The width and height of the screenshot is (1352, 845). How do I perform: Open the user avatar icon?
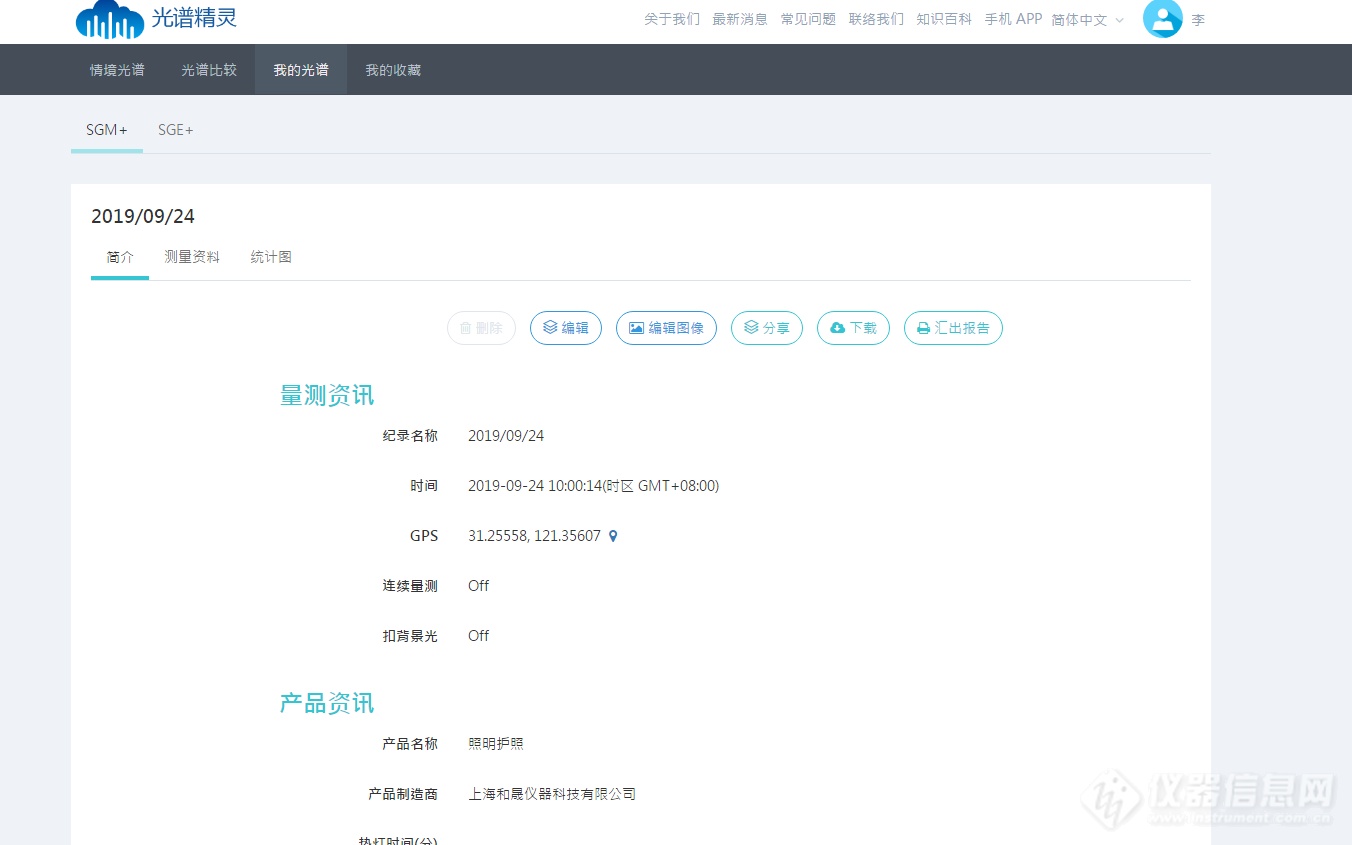1163,18
